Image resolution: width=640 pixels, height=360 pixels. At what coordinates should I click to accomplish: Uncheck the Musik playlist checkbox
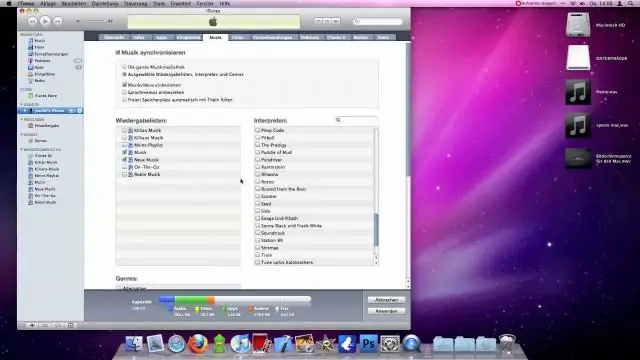[x=124, y=152]
